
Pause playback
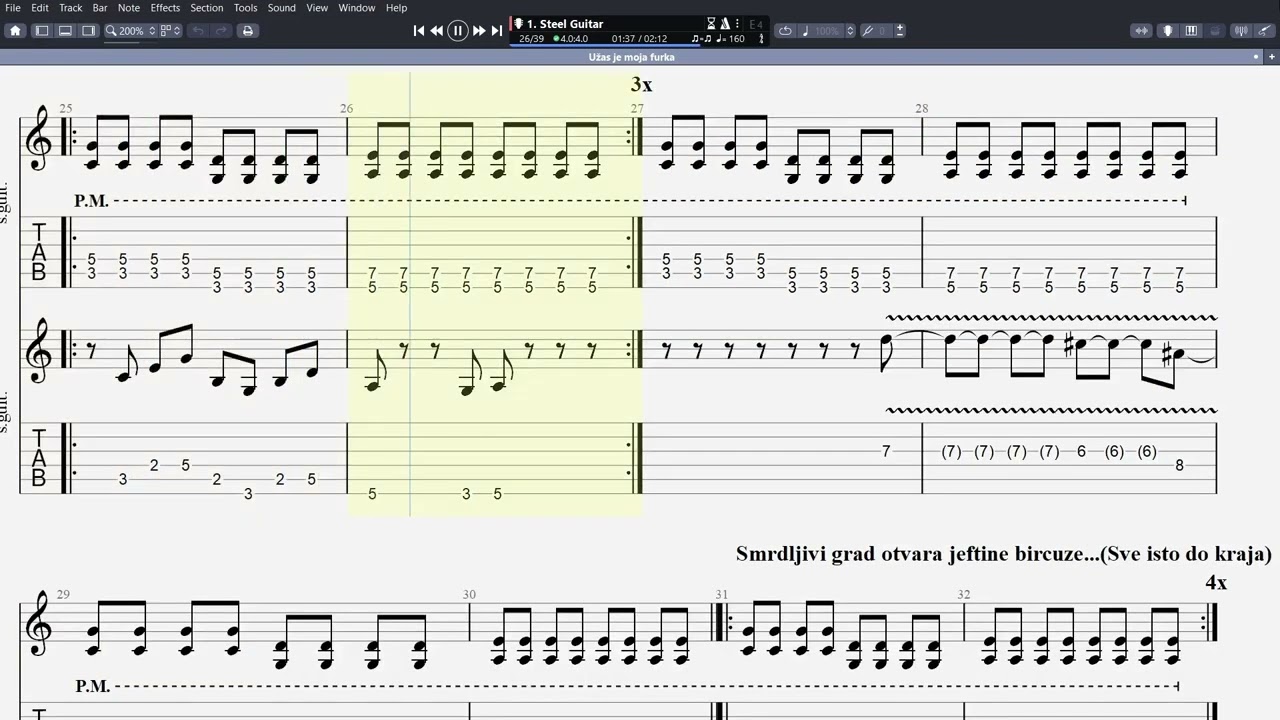pos(458,31)
